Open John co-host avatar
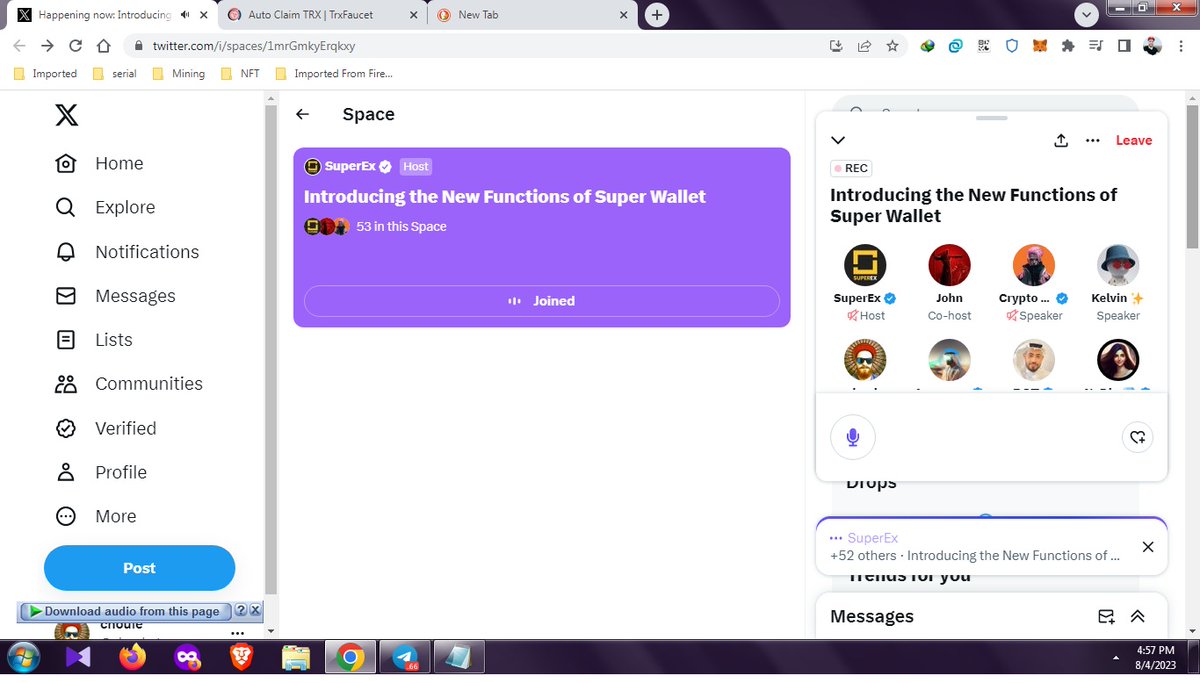The width and height of the screenshot is (1200, 683). pos(949,265)
